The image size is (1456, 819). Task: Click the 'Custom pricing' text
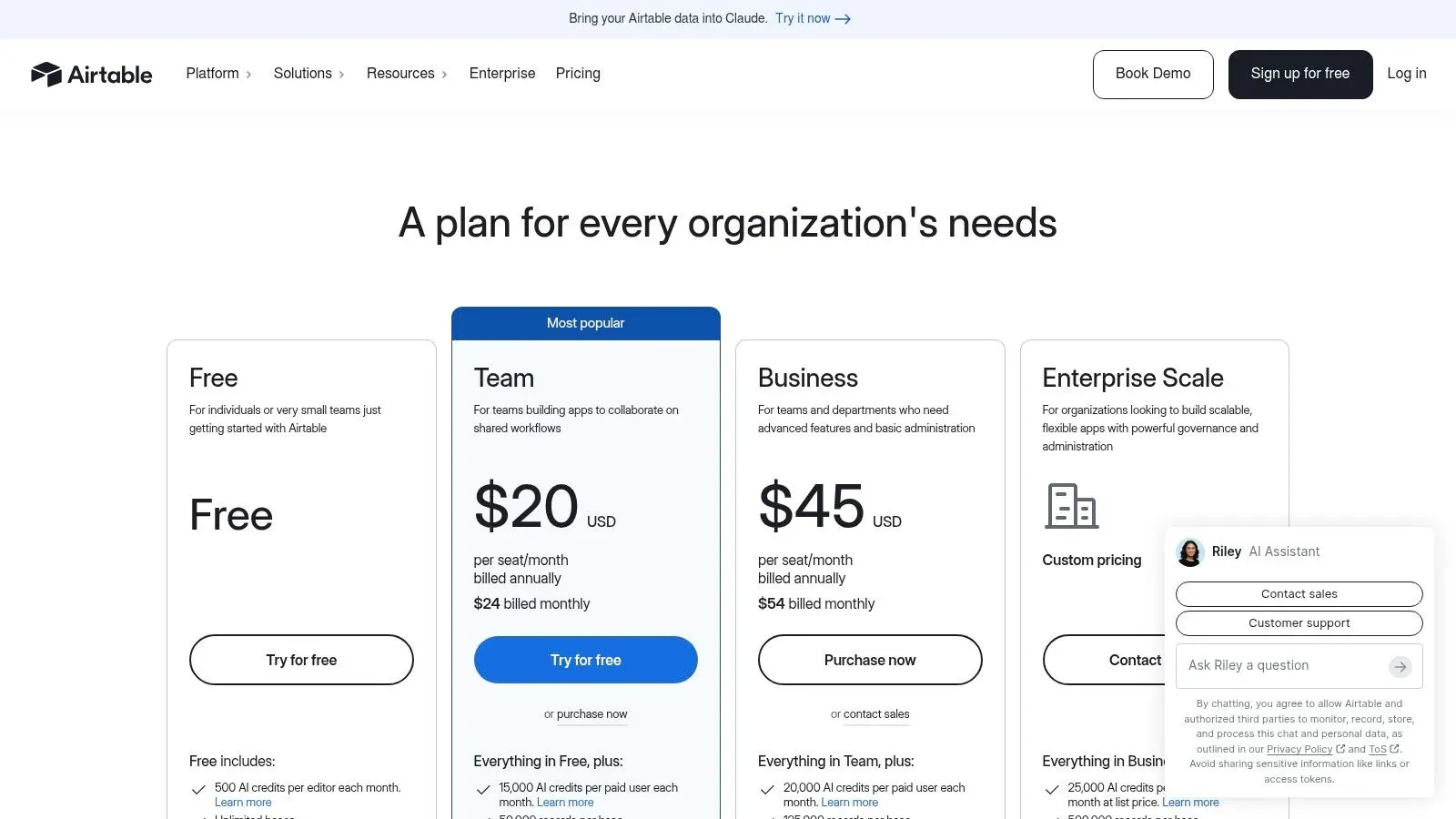point(1092,560)
